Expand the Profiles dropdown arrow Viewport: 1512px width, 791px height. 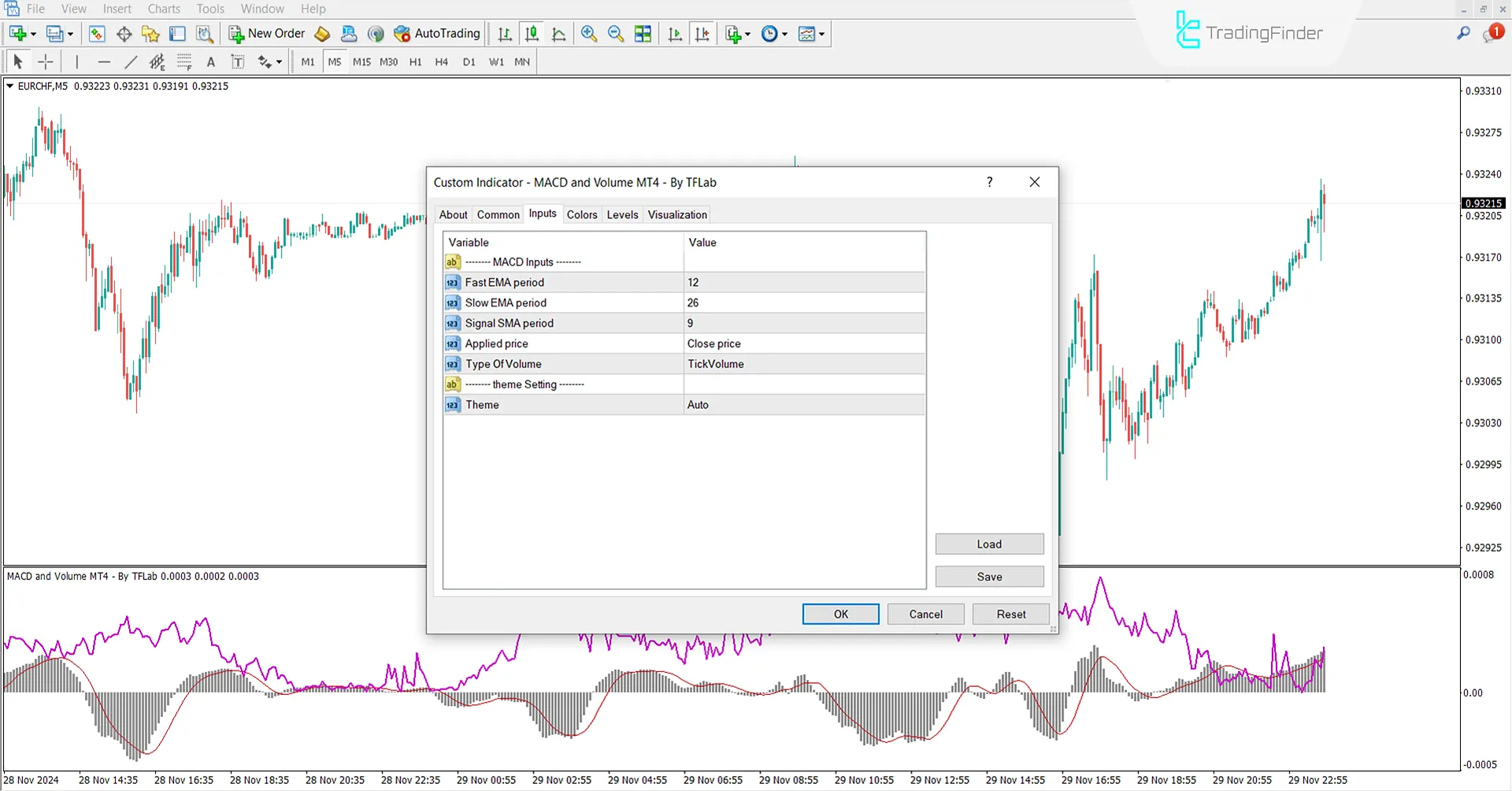pyautogui.click(x=70, y=35)
